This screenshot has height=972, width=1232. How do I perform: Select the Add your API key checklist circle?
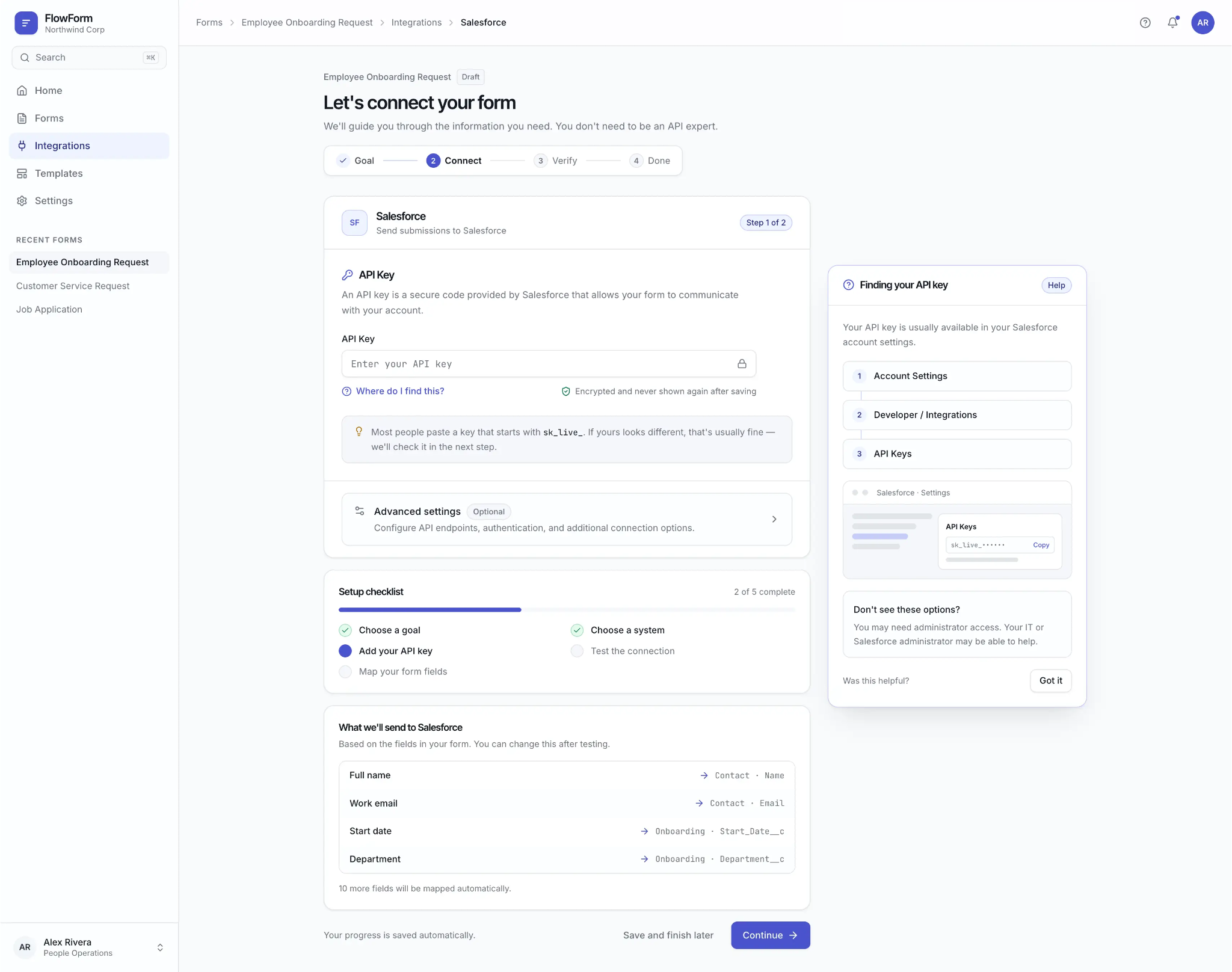(345, 651)
